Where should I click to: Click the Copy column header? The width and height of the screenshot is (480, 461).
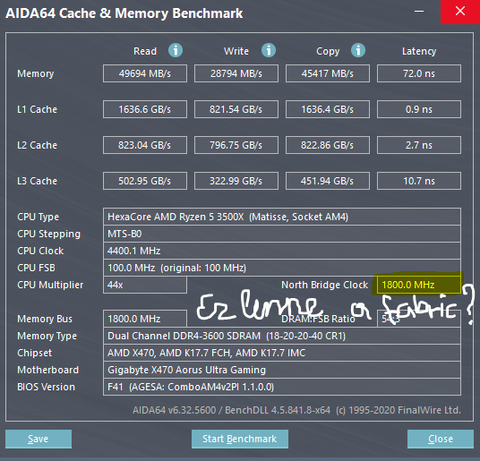pyautogui.click(x=328, y=51)
